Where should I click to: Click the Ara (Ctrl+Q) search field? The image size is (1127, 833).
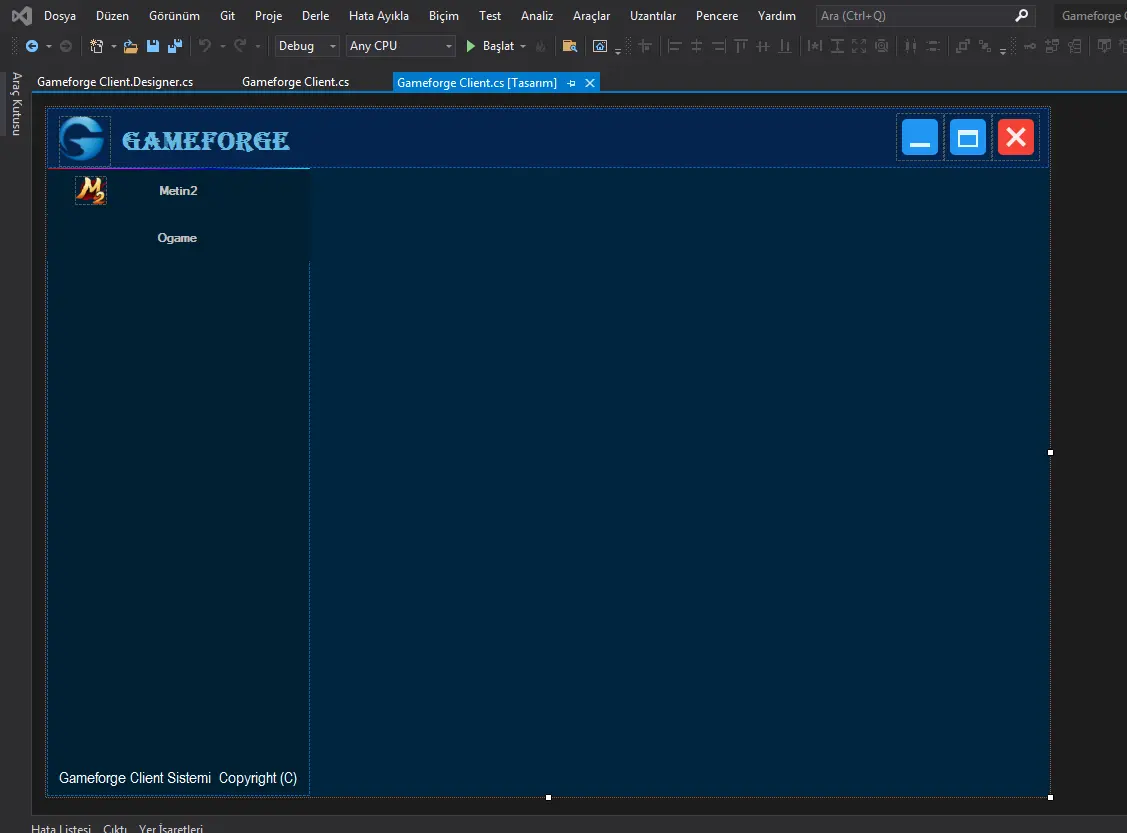coord(926,16)
